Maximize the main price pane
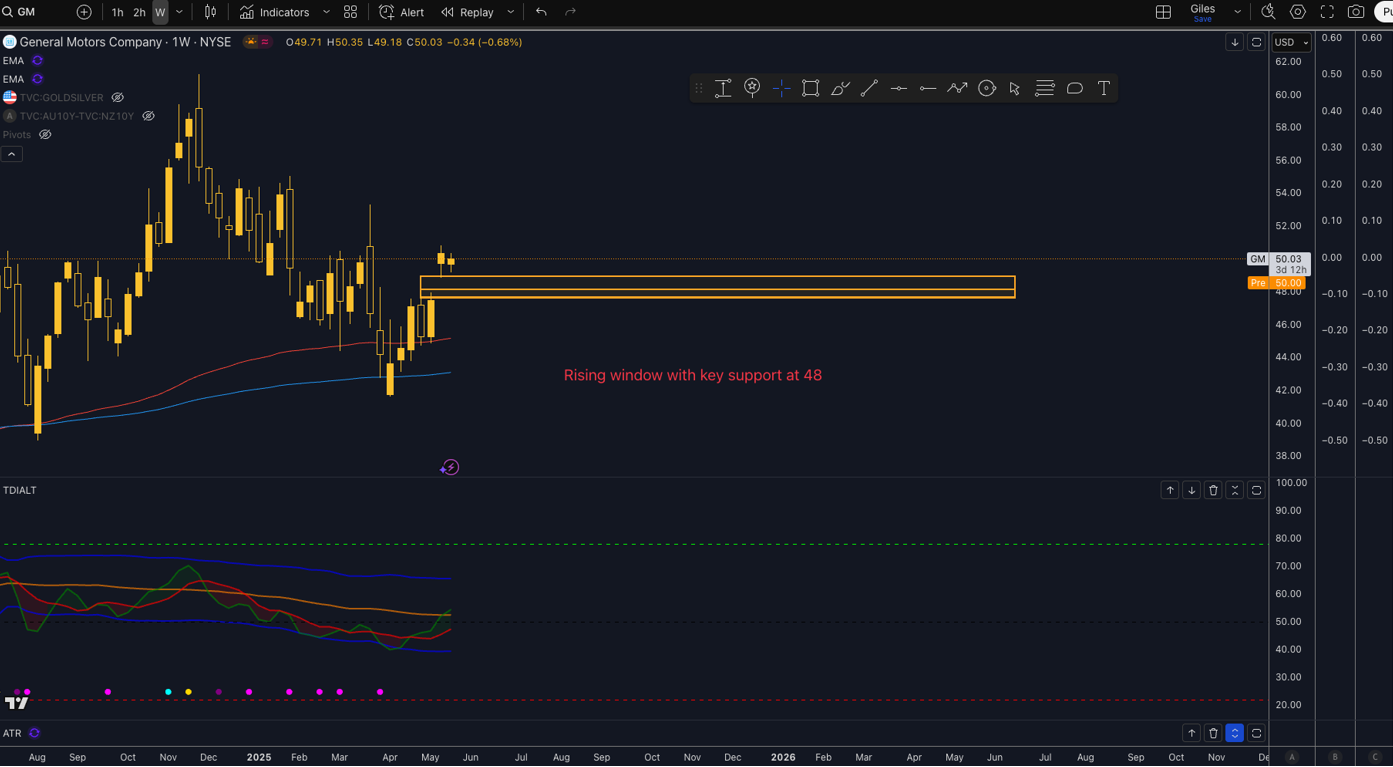 pyautogui.click(x=1256, y=42)
